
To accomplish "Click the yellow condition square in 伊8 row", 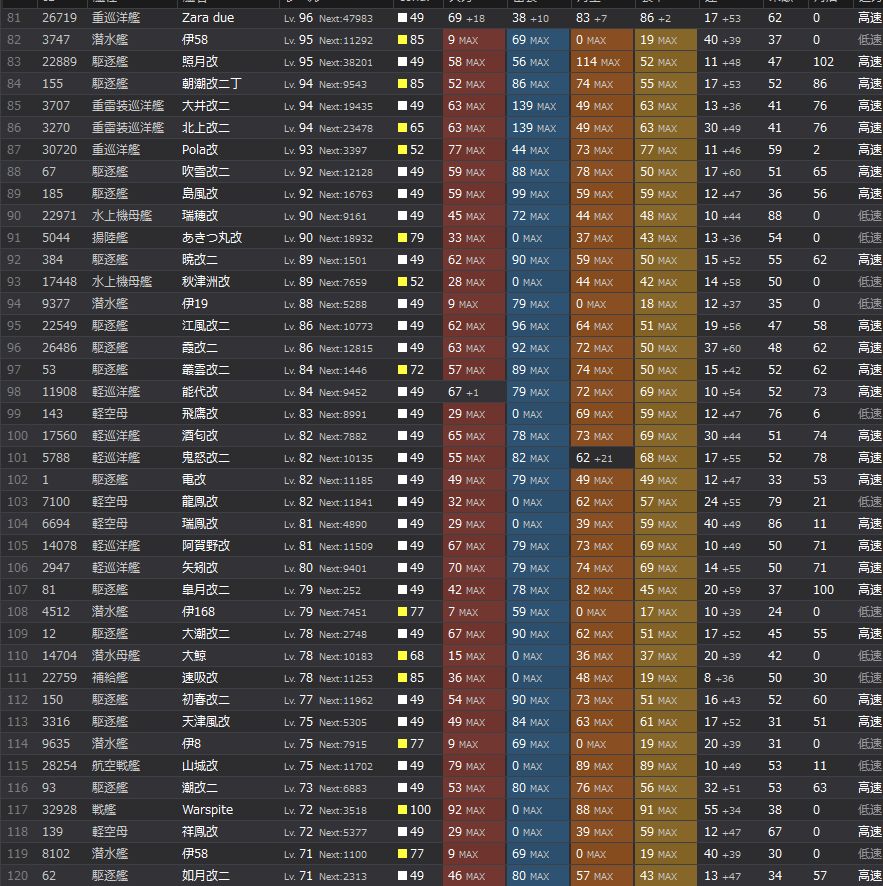I will (x=402, y=744).
